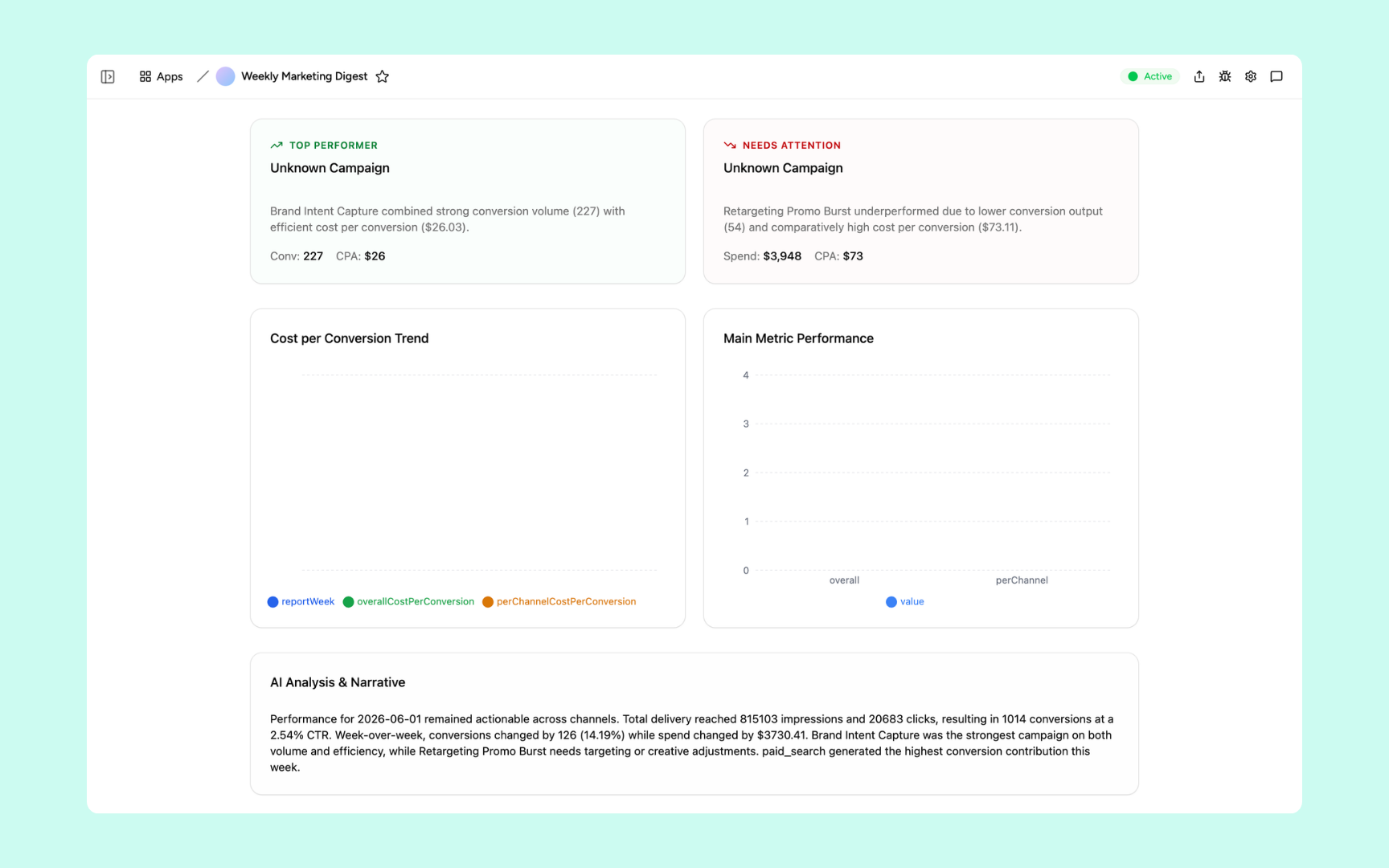This screenshot has height=868, width=1389.
Task: Click the overallCostPerConversion legend label
Action: (416, 602)
